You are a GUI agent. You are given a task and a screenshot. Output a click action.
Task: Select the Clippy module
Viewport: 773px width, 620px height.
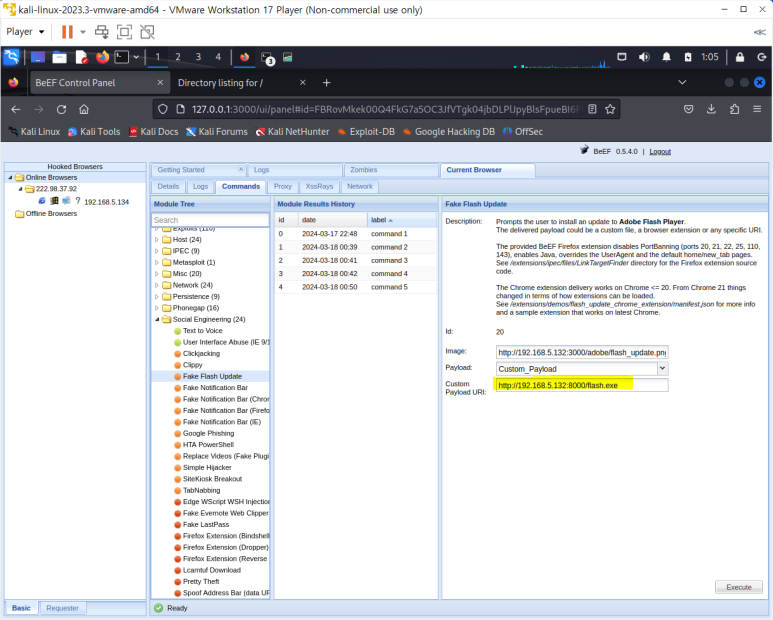(x=192, y=365)
